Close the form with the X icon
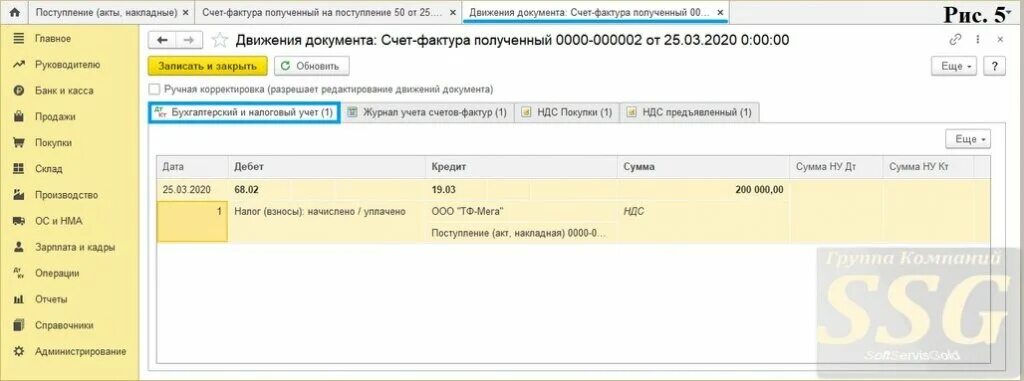 tap(1000, 39)
